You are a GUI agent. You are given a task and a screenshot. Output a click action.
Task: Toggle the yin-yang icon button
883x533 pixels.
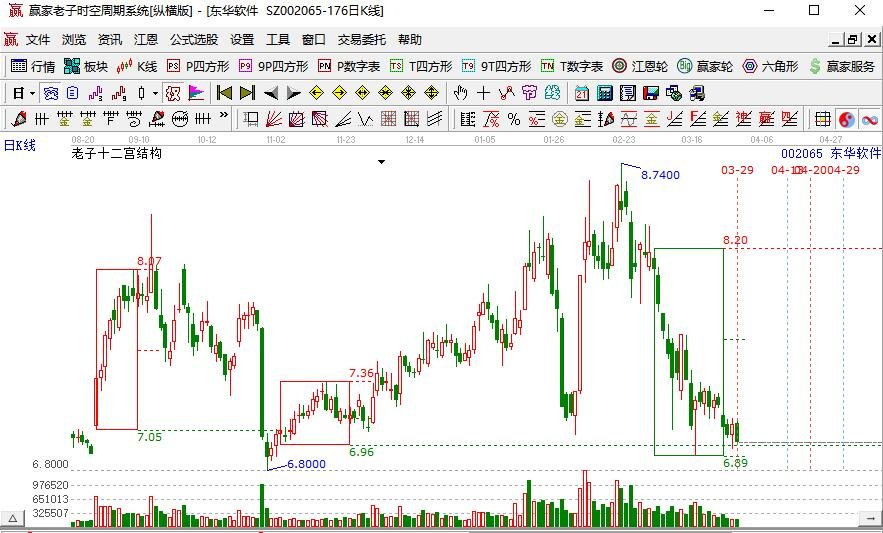(x=846, y=119)
